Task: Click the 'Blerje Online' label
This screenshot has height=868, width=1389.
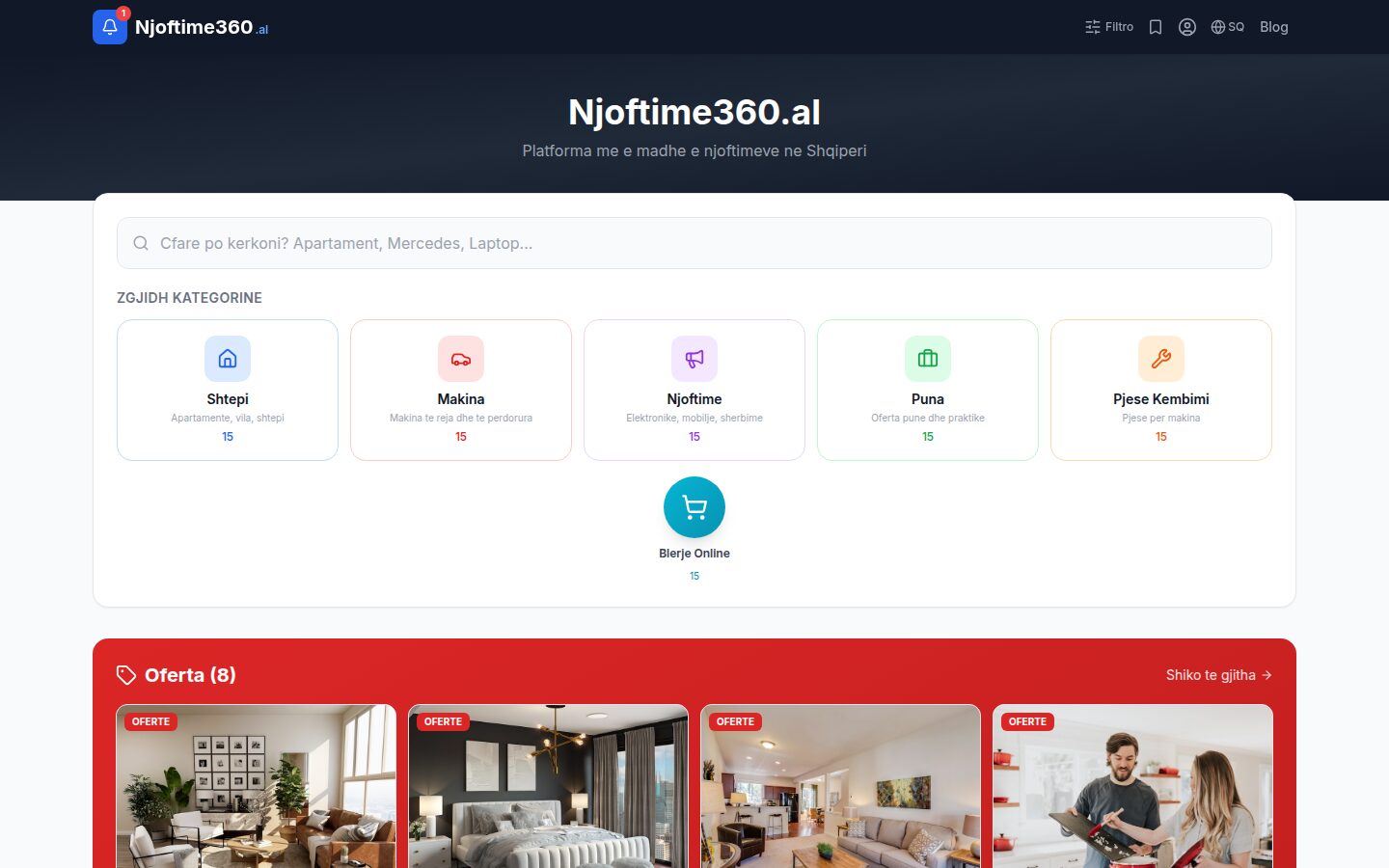Action: point(694,554)
